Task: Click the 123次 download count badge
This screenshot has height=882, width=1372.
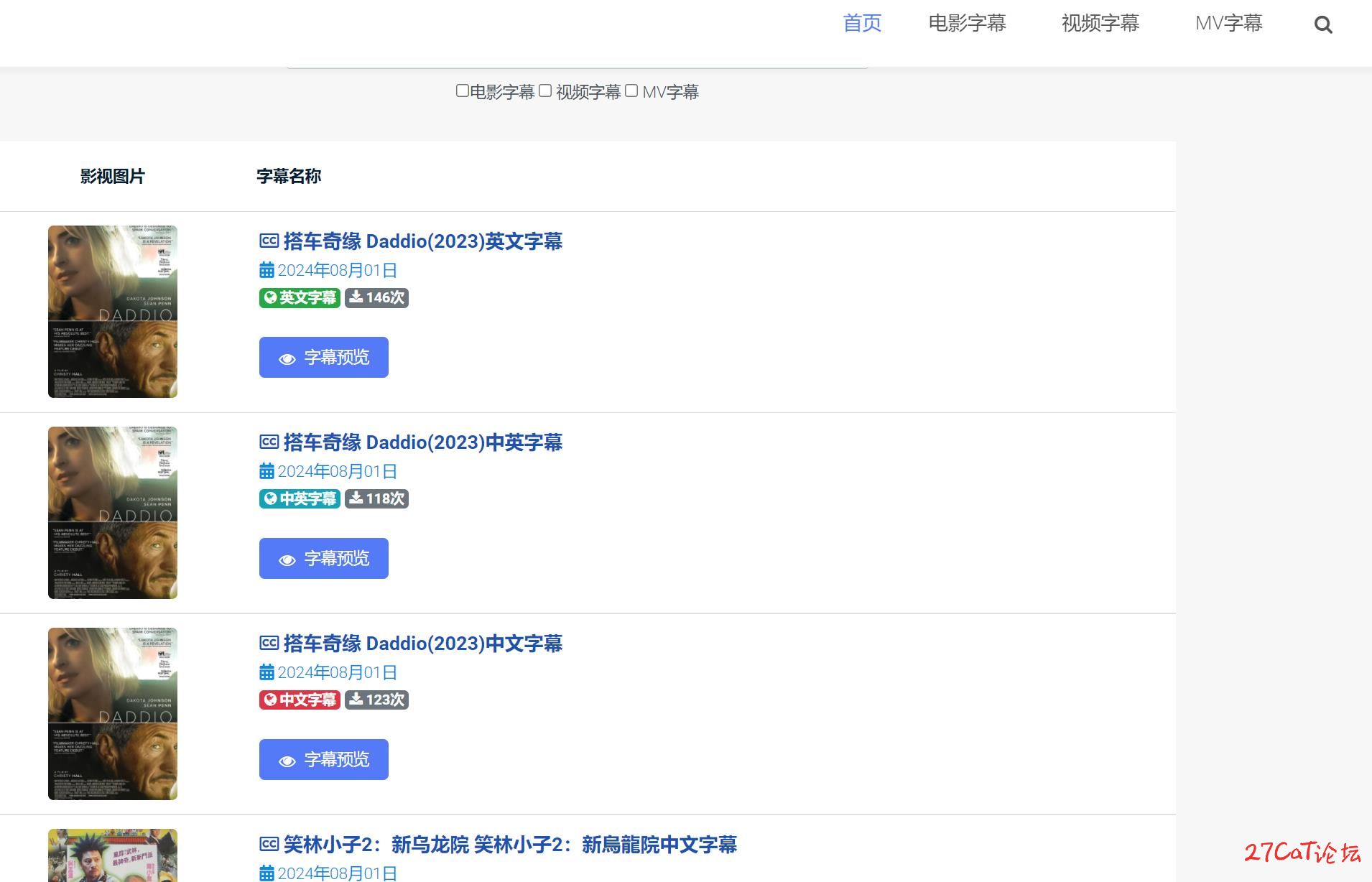Action: click(376, 700)
